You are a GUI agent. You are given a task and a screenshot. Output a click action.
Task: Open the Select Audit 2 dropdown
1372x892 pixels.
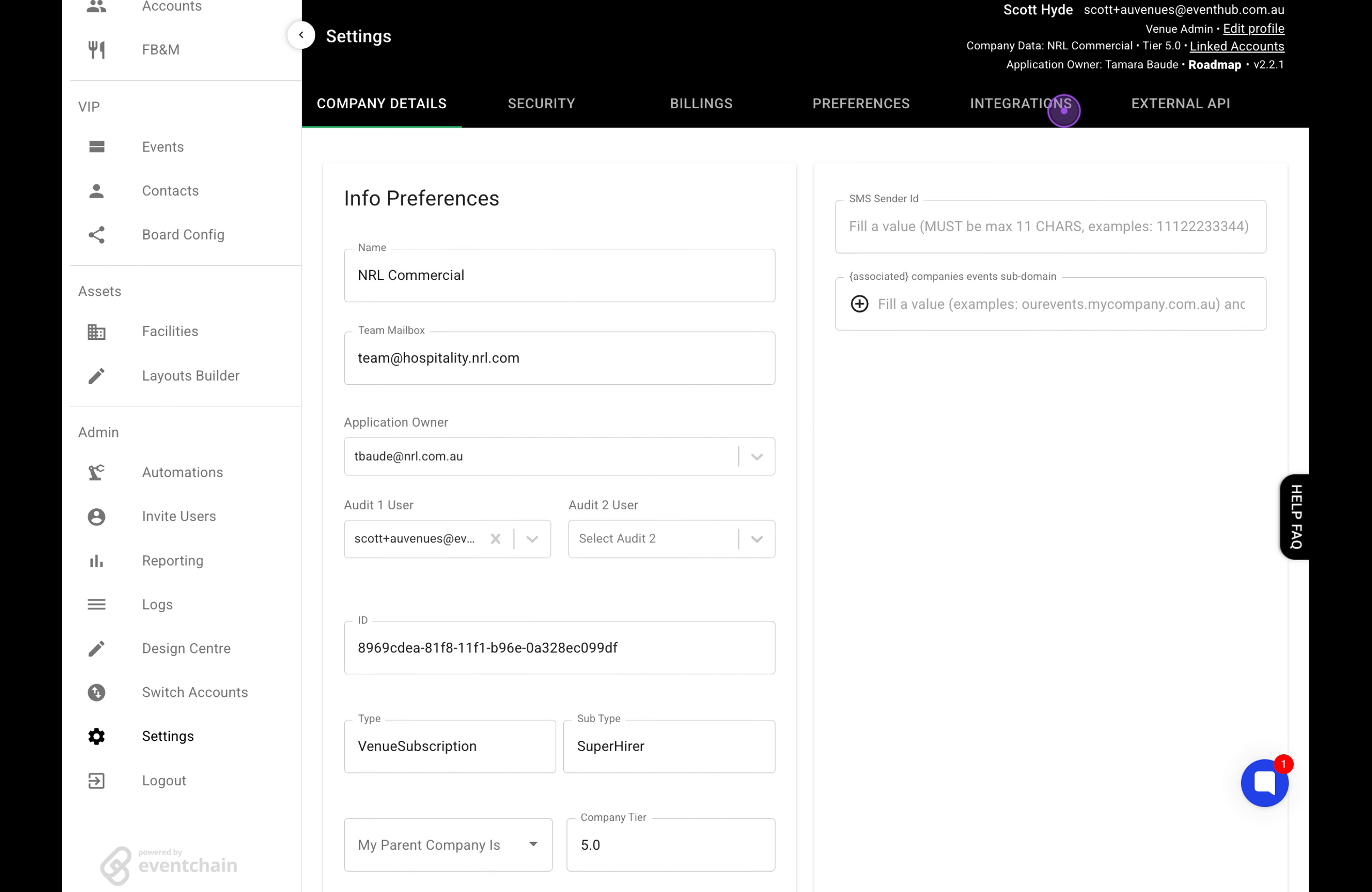[x=671, y=539]
